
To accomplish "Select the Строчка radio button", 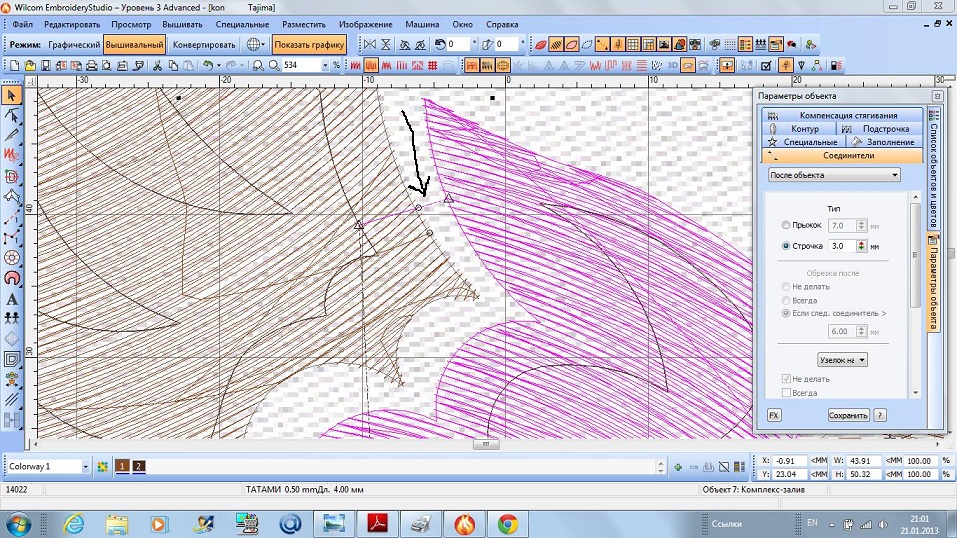I will point(786,245).
